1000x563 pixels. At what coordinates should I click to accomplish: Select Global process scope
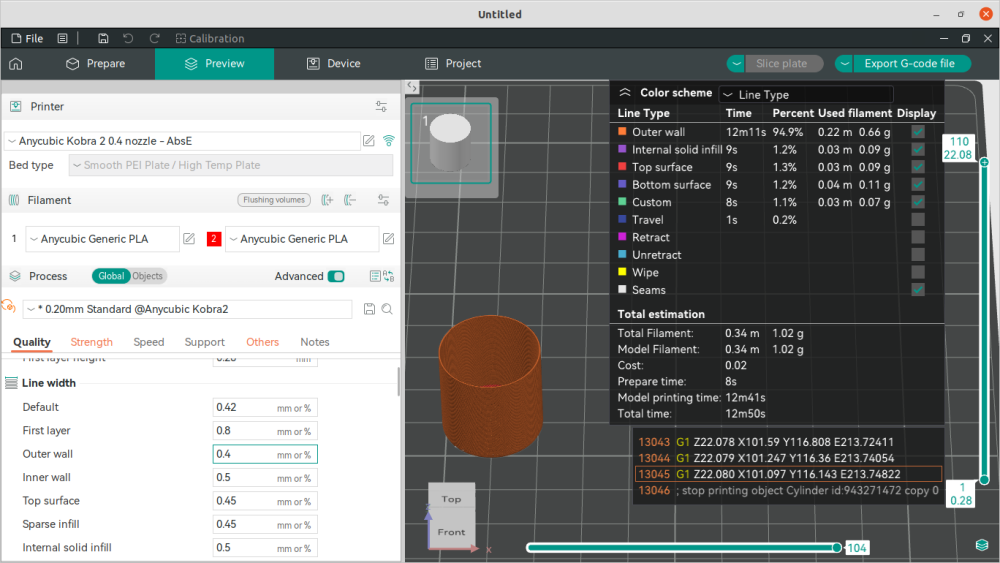coord(111,276)
